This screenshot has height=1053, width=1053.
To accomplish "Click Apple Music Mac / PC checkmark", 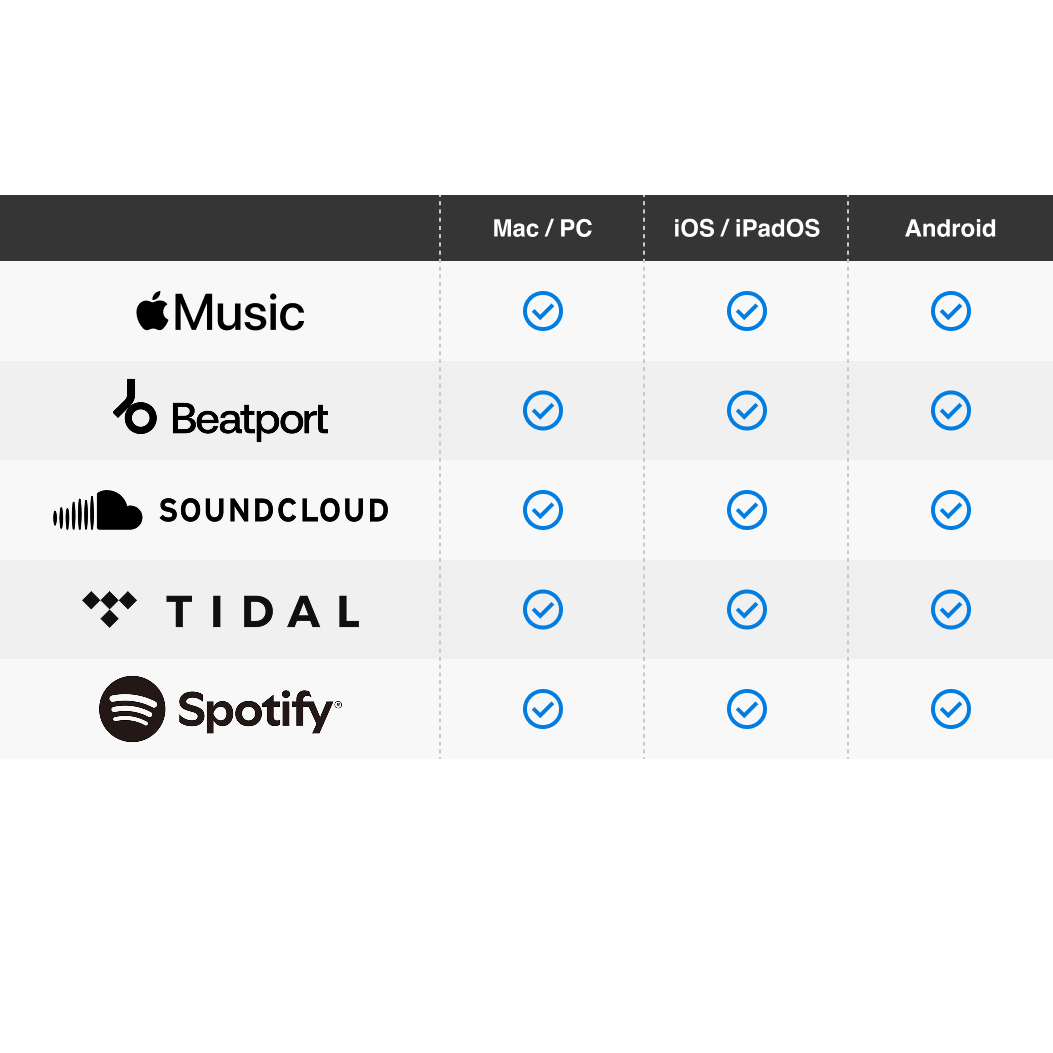I will coord(543,311).
